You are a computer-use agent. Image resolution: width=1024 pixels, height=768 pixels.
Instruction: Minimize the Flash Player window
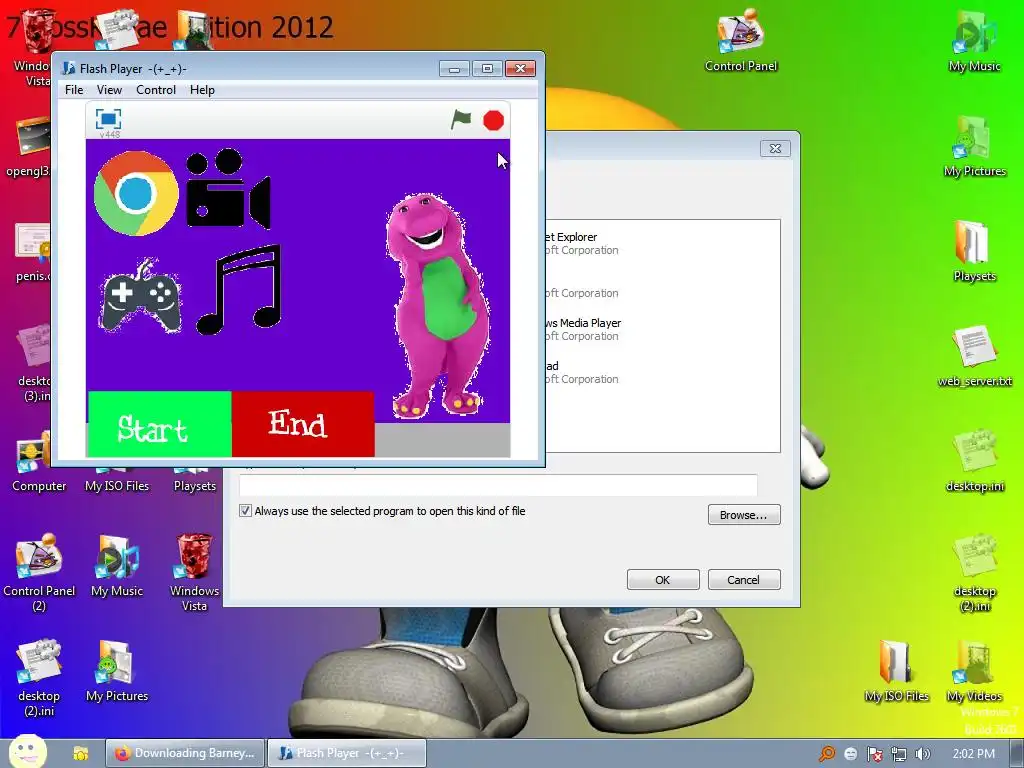[454, 69]
